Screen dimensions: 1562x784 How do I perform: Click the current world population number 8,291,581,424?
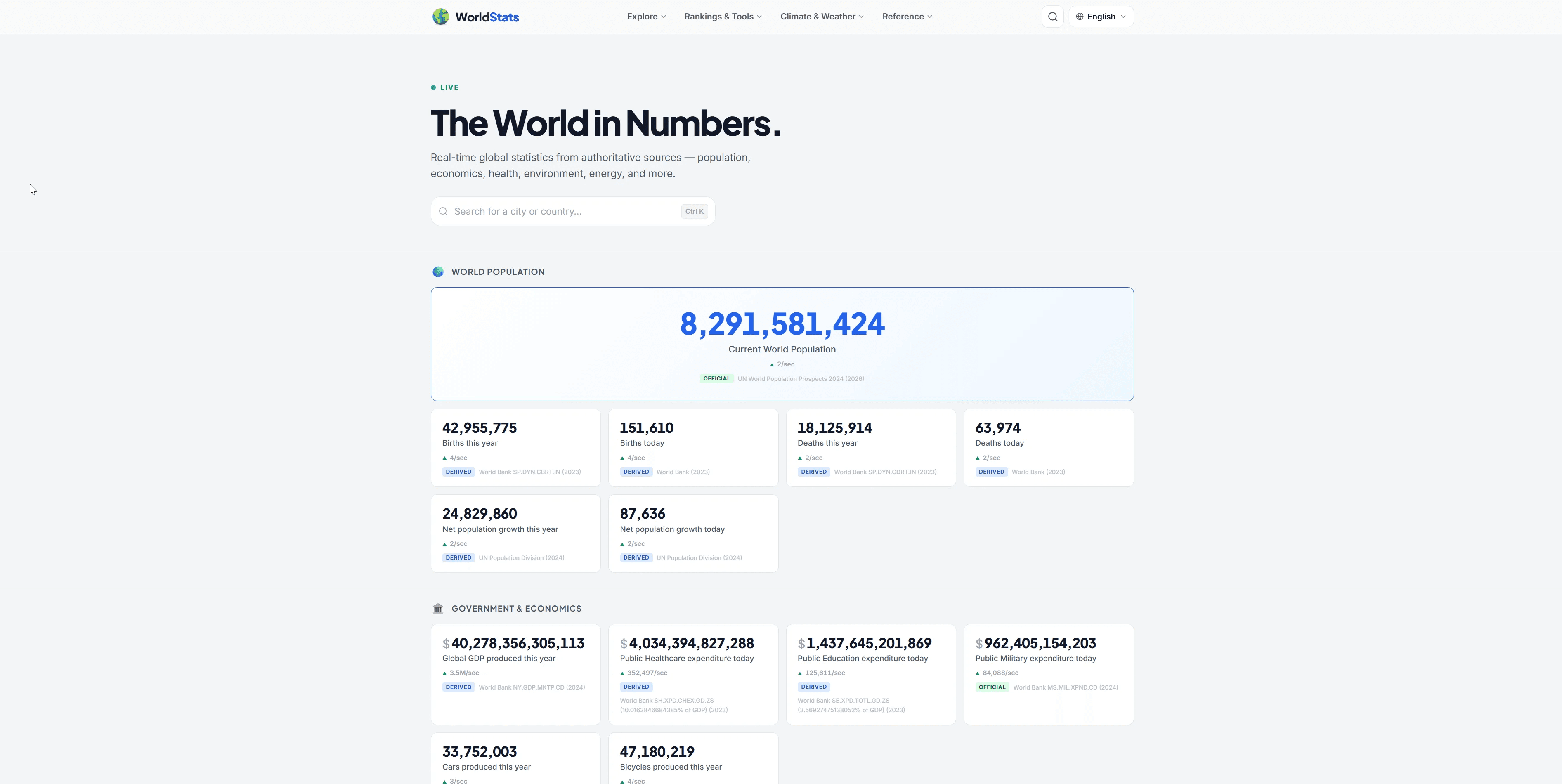tap(782, 324)
